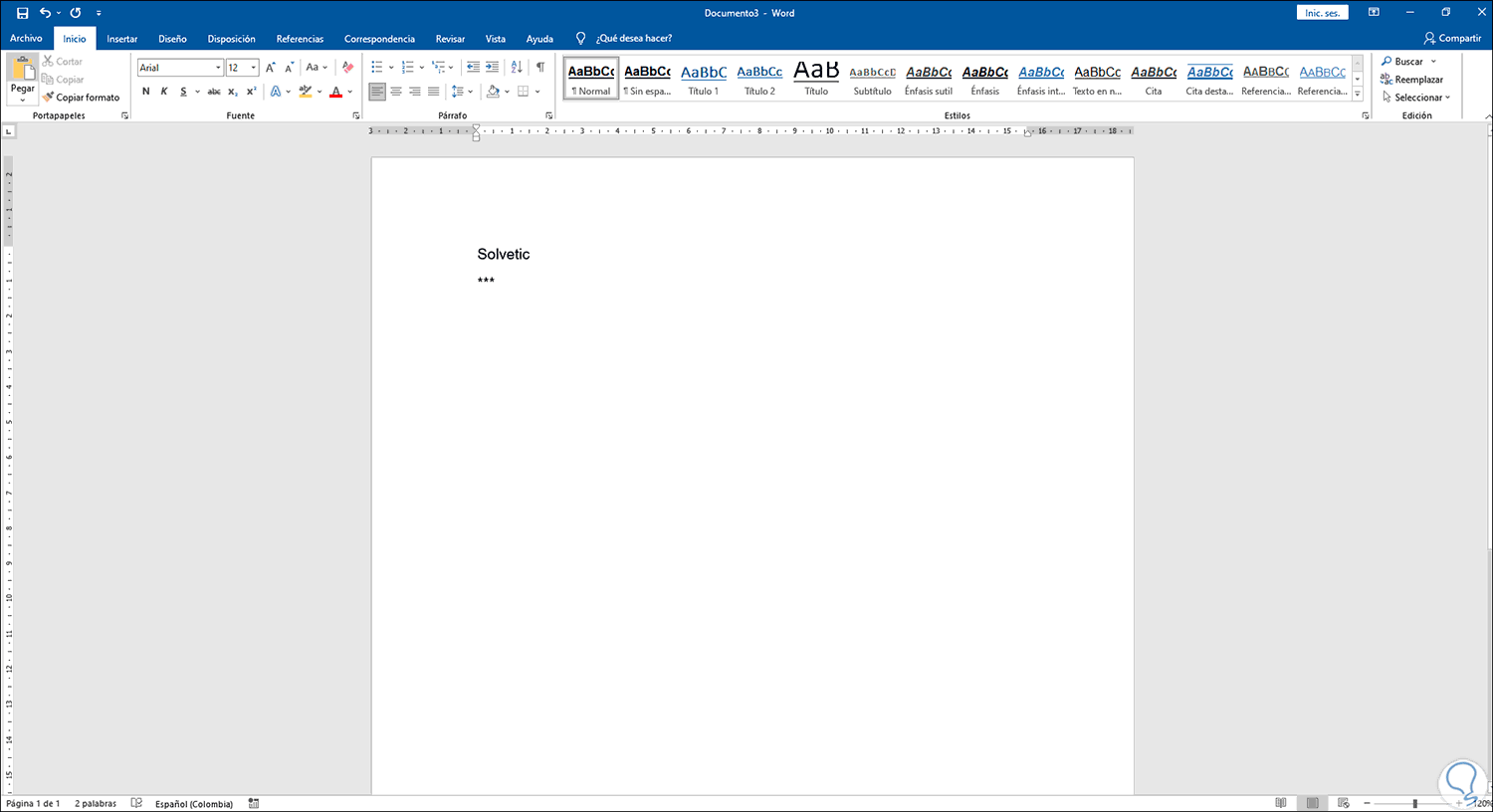
Task: Click the Compartir button
Action: (1452, 38)
